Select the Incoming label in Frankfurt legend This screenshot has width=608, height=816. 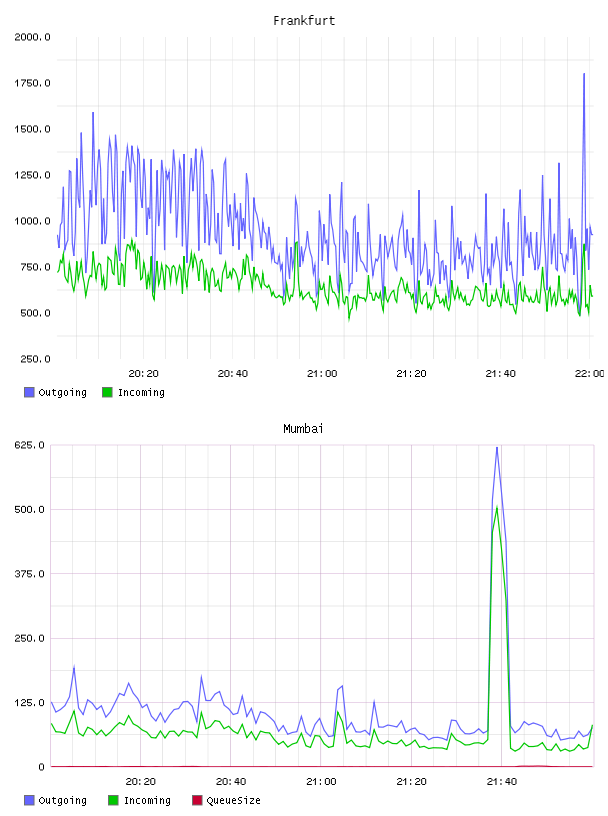coord(141,392)
